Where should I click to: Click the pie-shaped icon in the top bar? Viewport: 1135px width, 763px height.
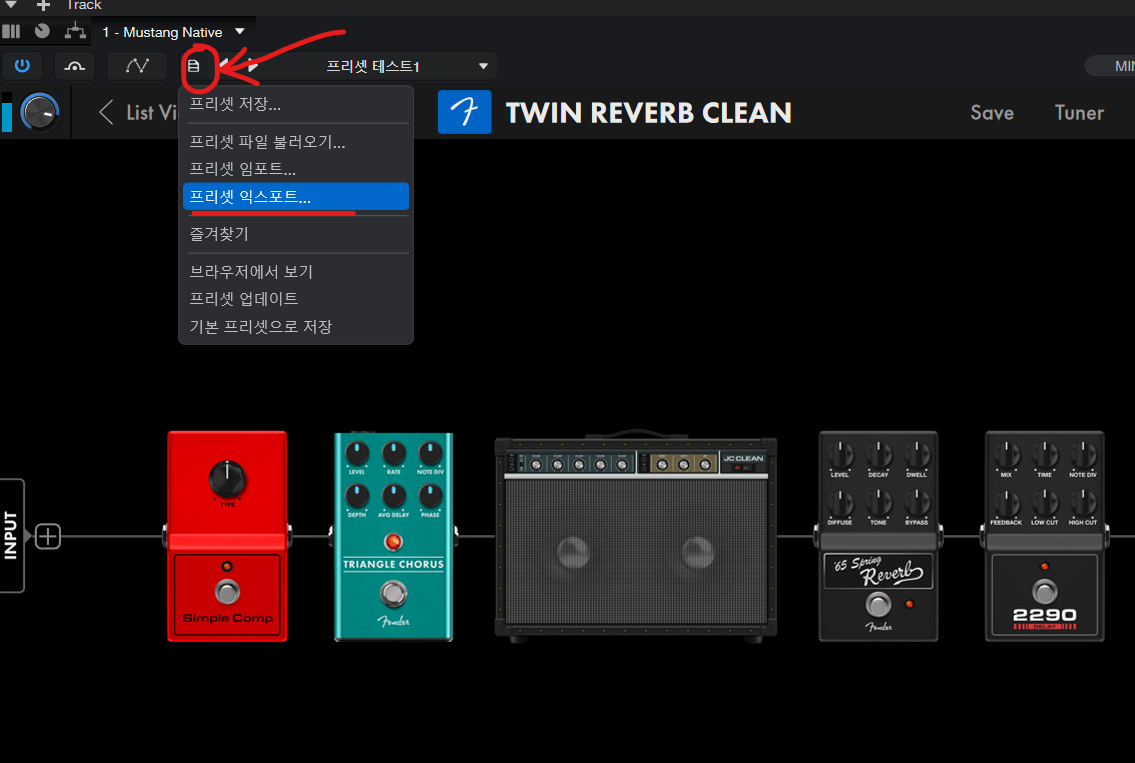pyautogui.click(x=42, y=31)
